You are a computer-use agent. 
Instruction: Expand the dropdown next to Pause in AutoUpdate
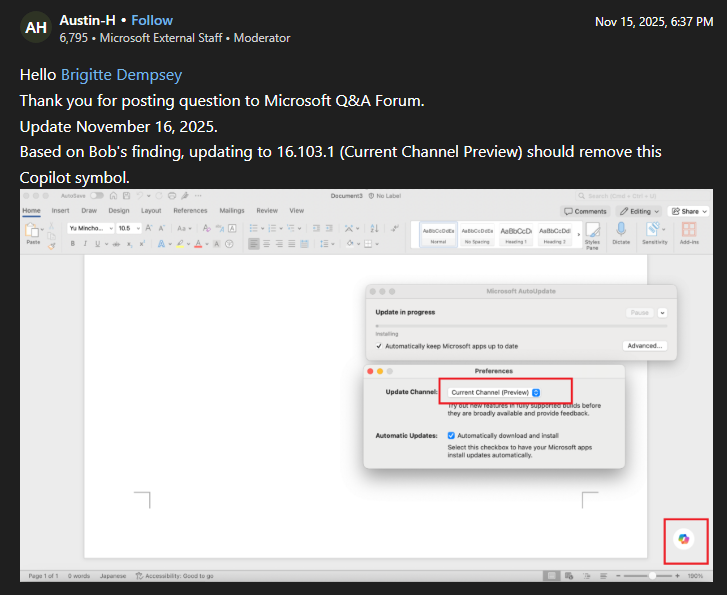pyautogui.click(x=663, y=313)
